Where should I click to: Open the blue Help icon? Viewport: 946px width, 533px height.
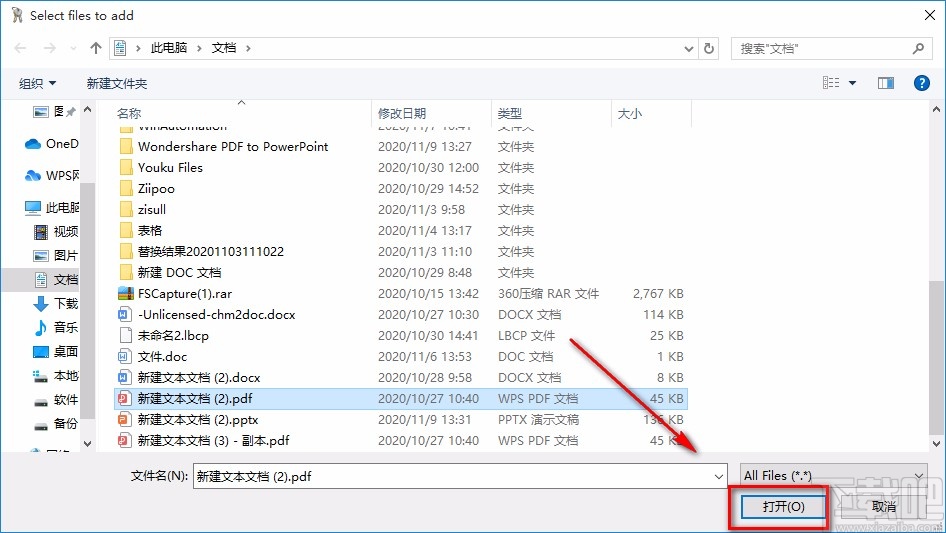pyautogui.click(x=921, y=83)
